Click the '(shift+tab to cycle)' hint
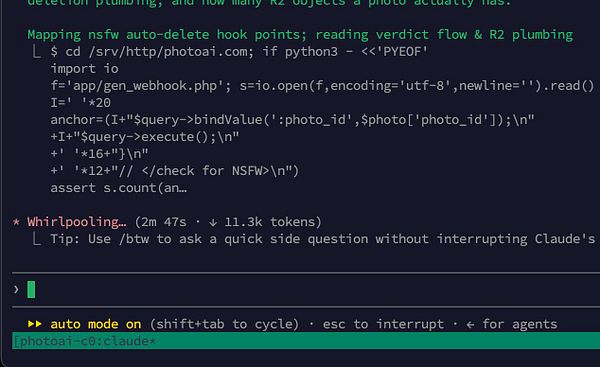Viewport: 600px width, 367px height. click(x=224, y=324)
